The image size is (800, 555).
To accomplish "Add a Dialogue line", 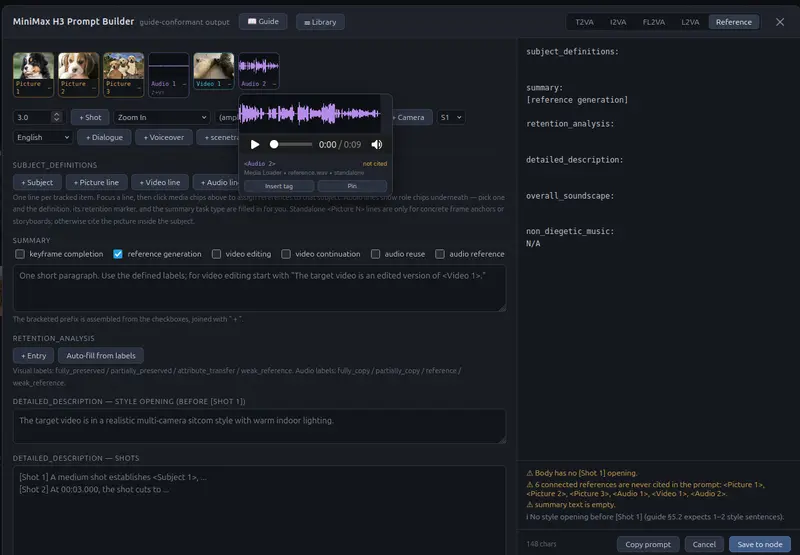I will [104, 137].
